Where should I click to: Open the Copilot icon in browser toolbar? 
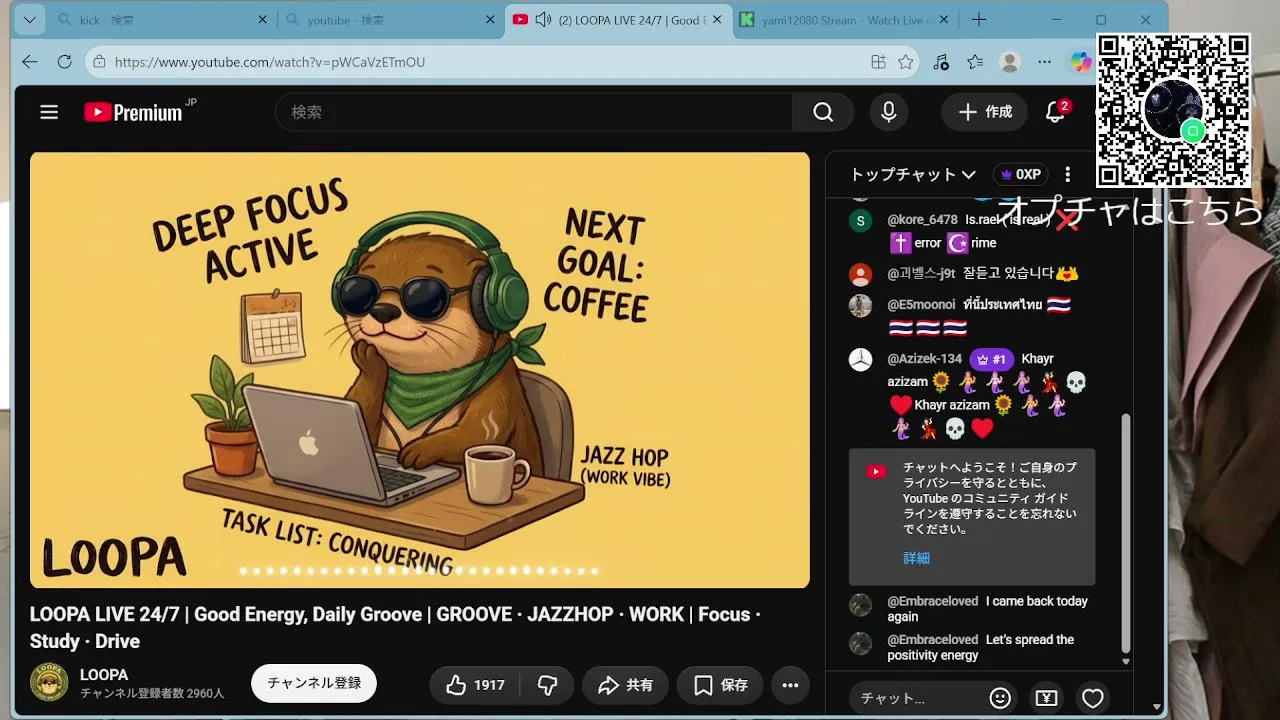(x=1080, y=62)
